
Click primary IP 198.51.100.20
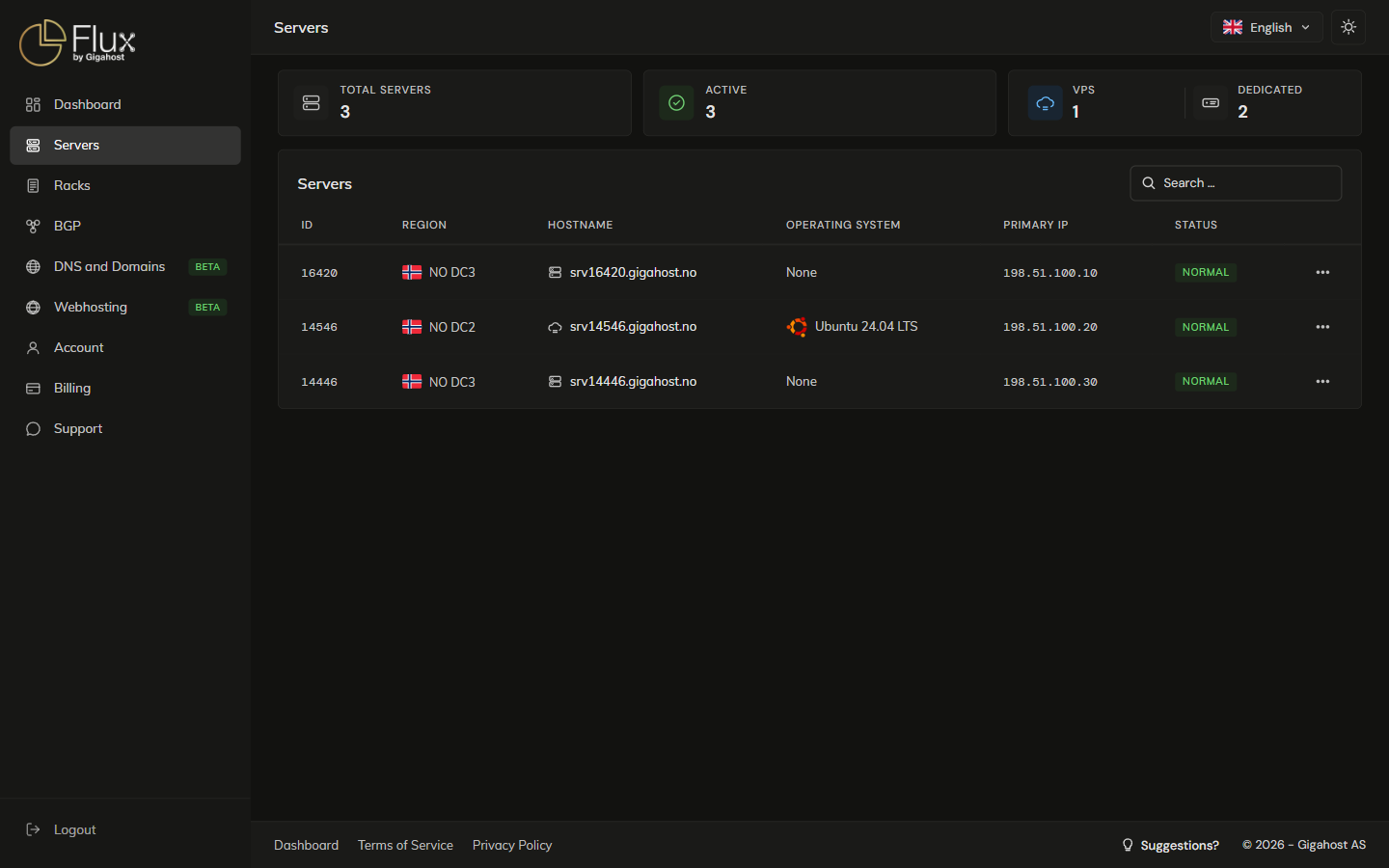coord(1050,327)
